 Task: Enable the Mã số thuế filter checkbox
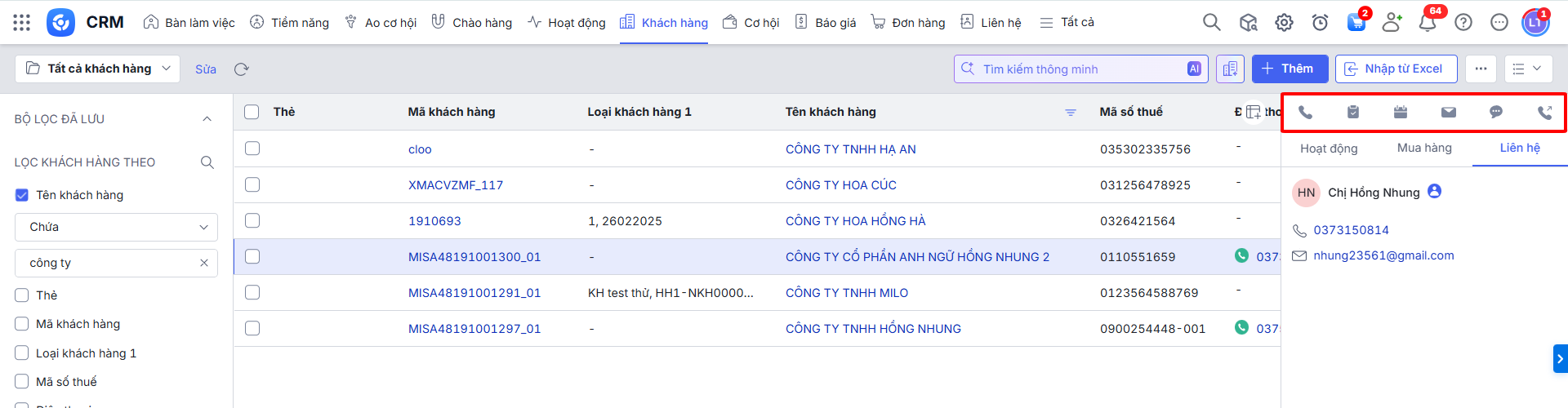click(x=22, y=382)
